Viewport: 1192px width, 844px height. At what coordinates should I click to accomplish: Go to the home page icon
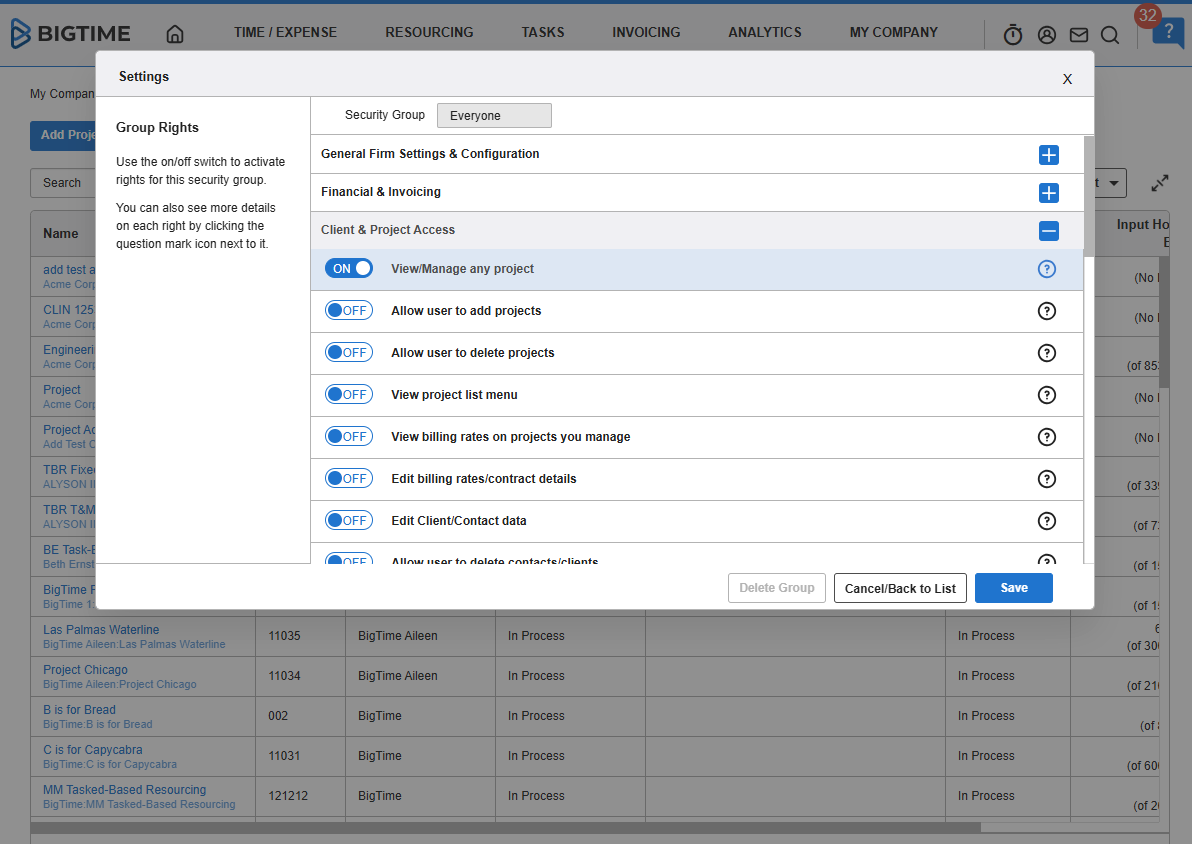(x=175, y=33)
